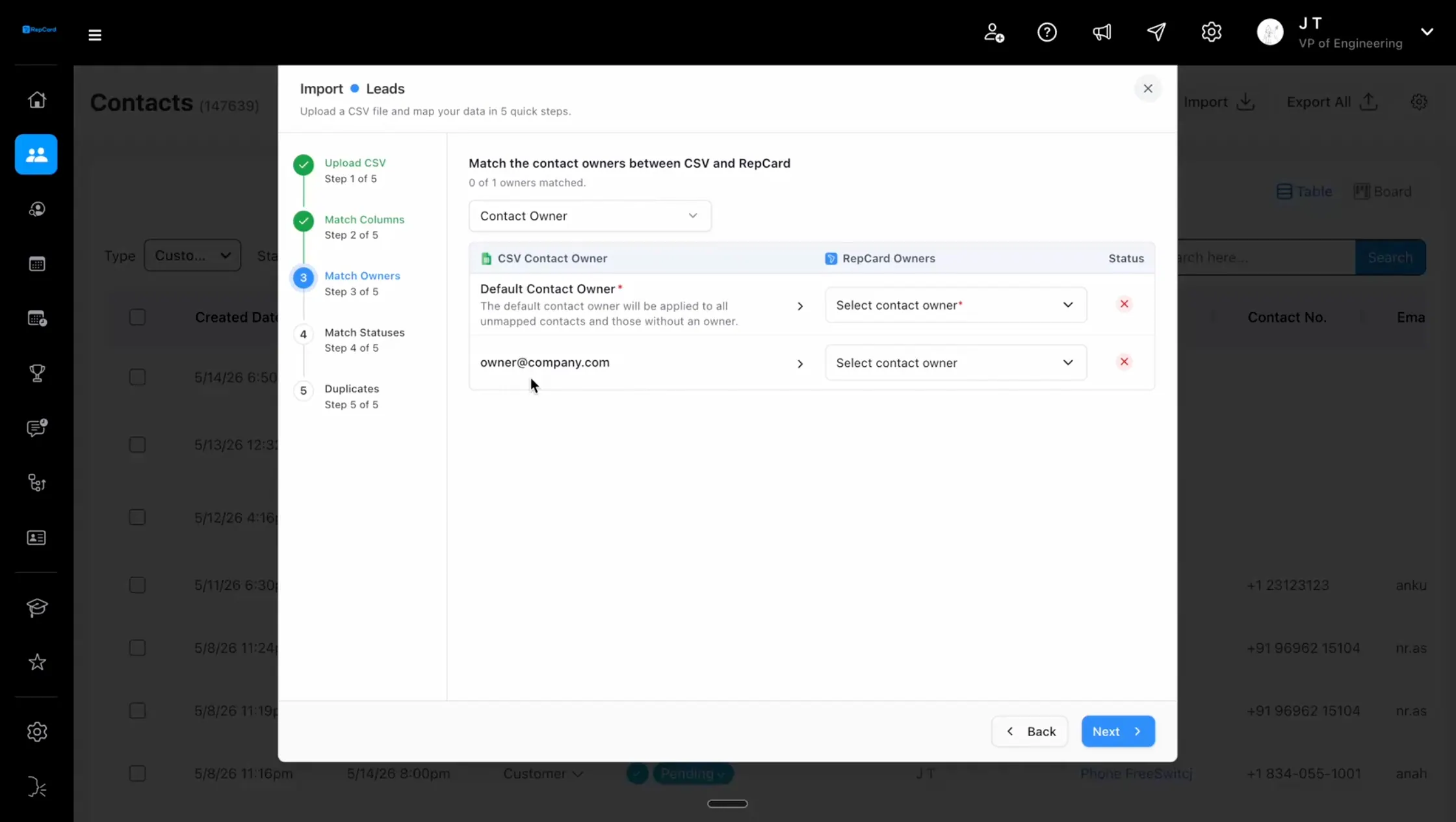The width and height of the screenshot is (1456, 822).
Task: Click phone number +1 834-055-1001
Action: pyautogui.click(x=1304, y=774)
